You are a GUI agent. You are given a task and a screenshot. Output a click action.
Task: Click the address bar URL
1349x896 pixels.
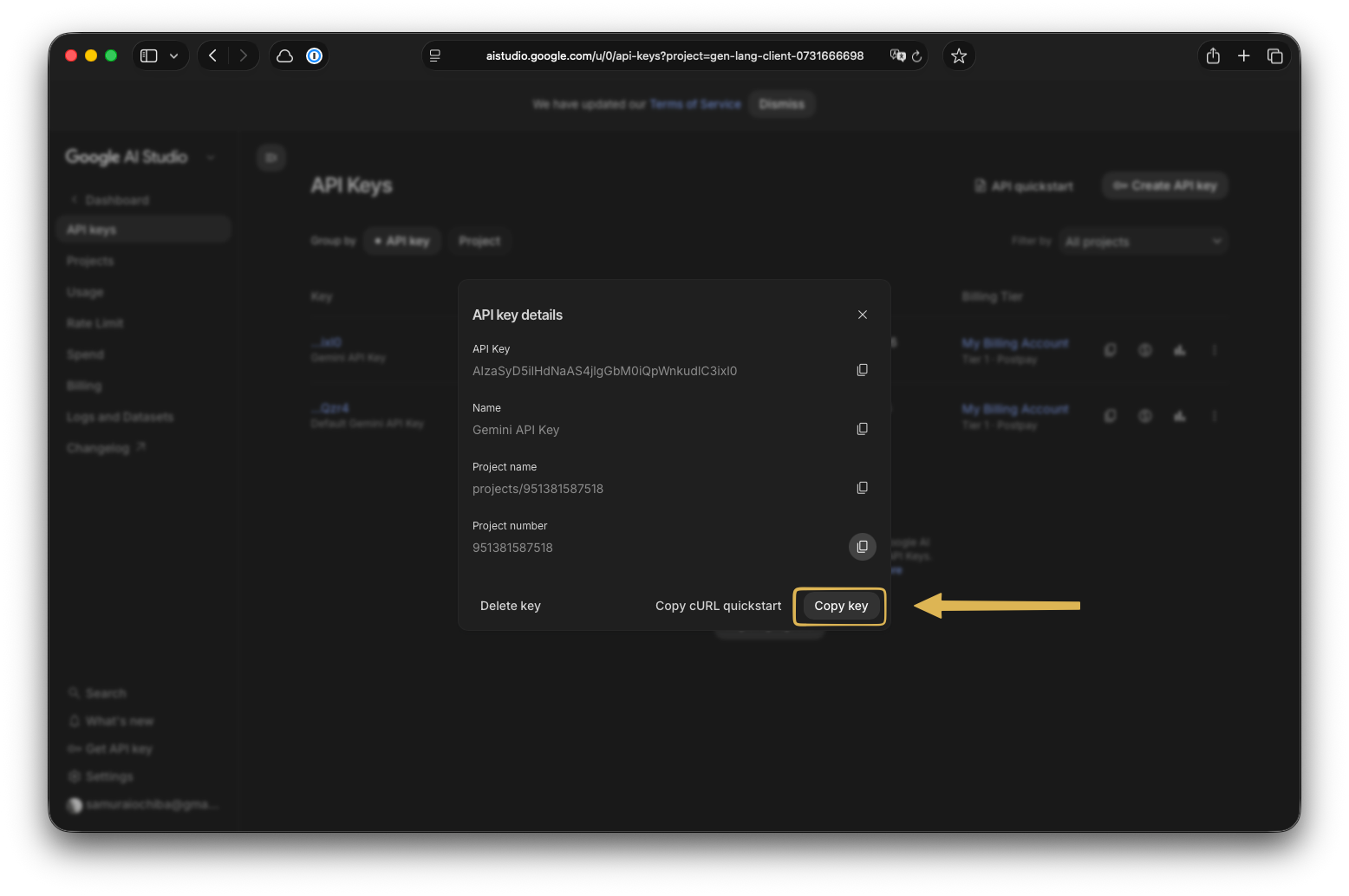pyautogui.click(x=674, y=55)
